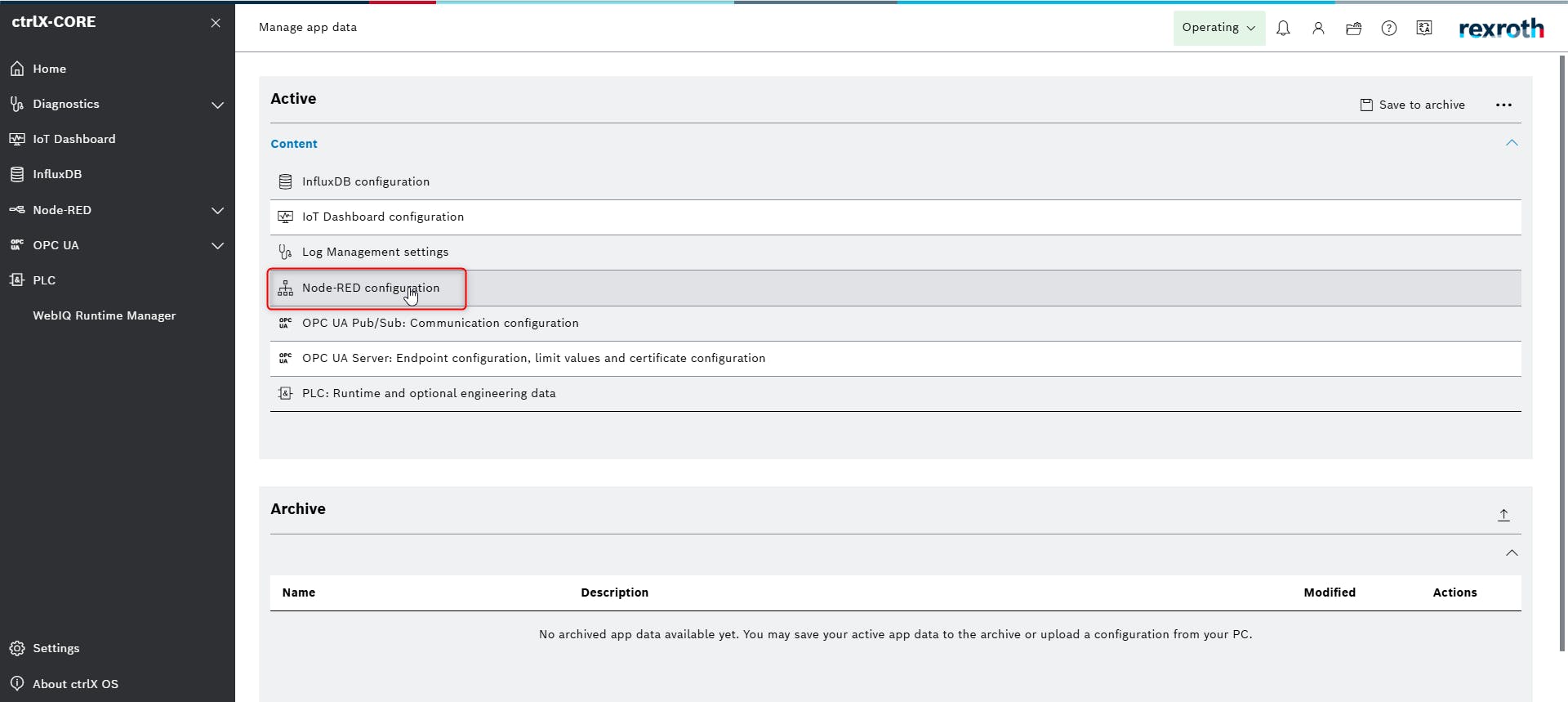Image resolution: width=1568 pixels, height=702 pixels.
Task: Select 'InfluxDB configuration' row text
Action: [x=366, y=181]
